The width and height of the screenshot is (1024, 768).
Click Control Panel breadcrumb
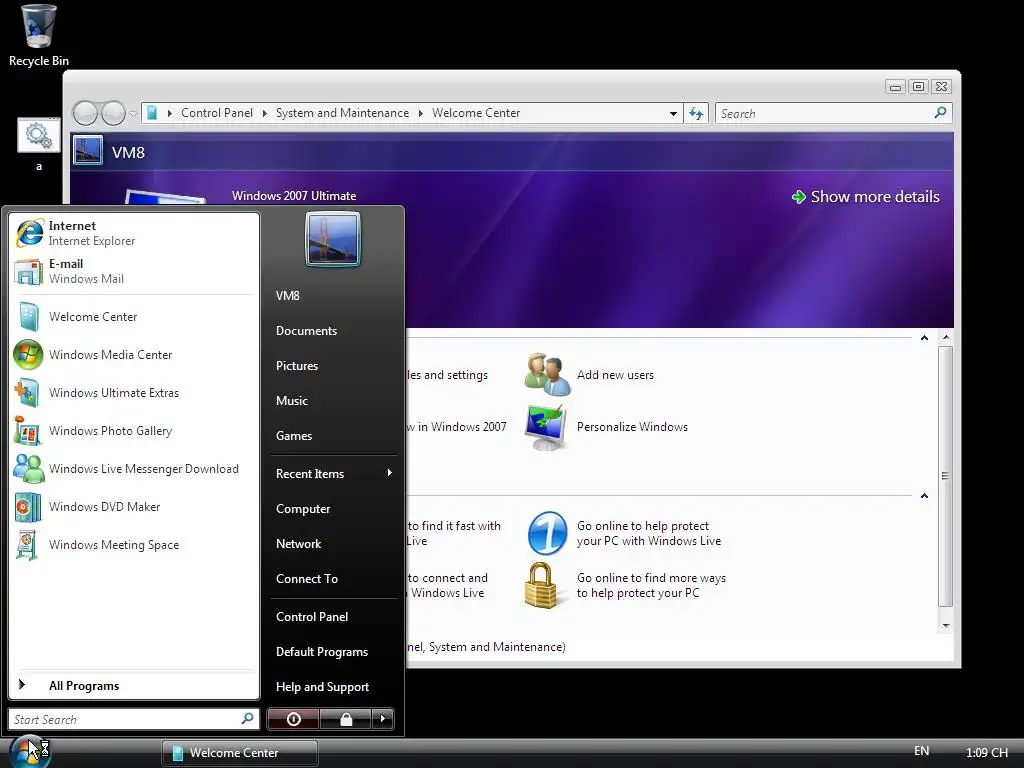click(x=217, y=113)
